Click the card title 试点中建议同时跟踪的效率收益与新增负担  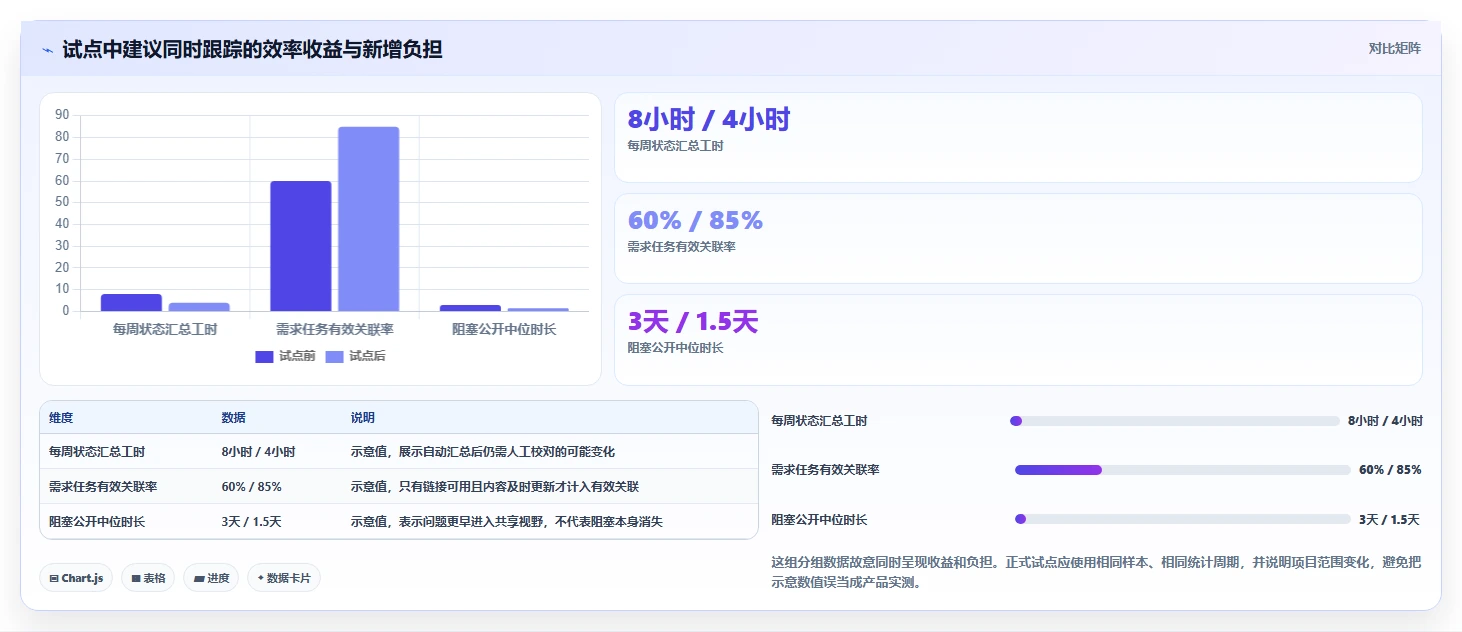pos(252,49)
